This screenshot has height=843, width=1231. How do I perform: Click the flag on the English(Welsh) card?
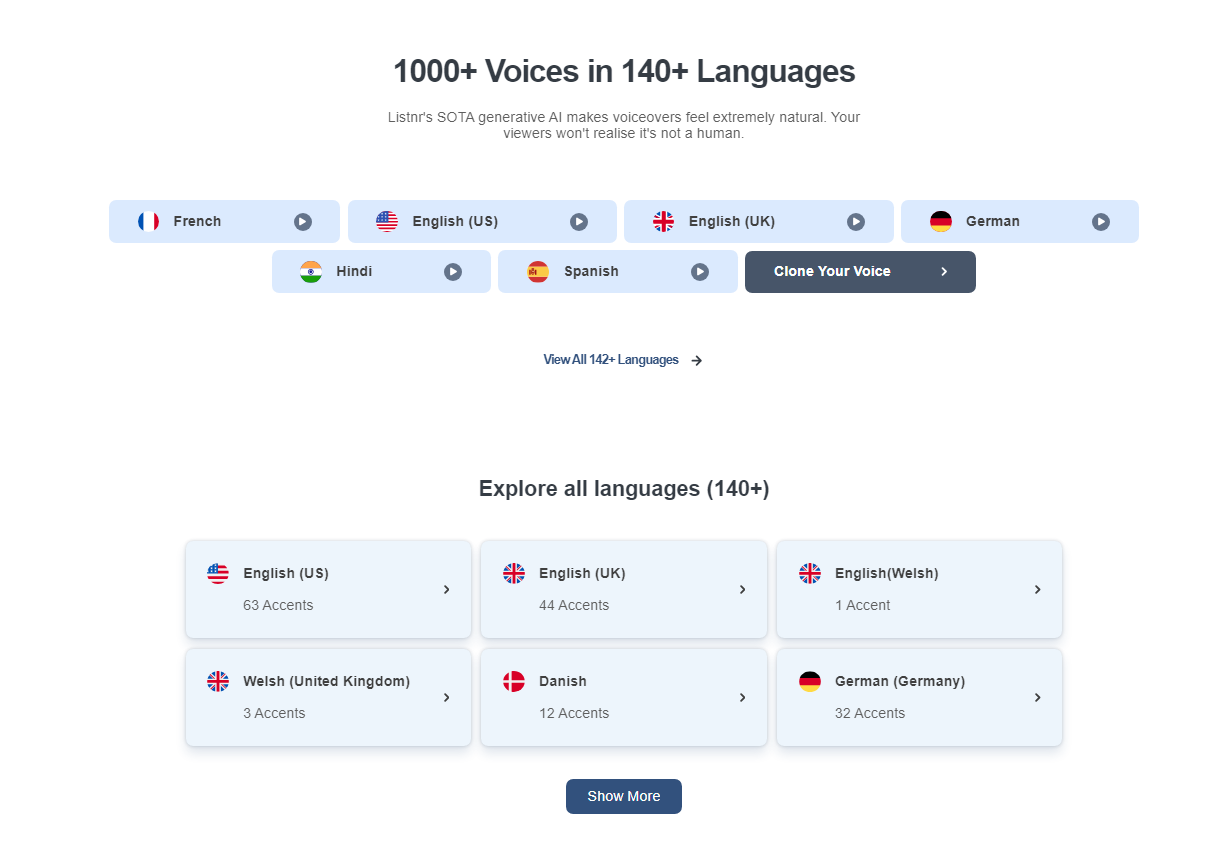click(x=810, y=573)
